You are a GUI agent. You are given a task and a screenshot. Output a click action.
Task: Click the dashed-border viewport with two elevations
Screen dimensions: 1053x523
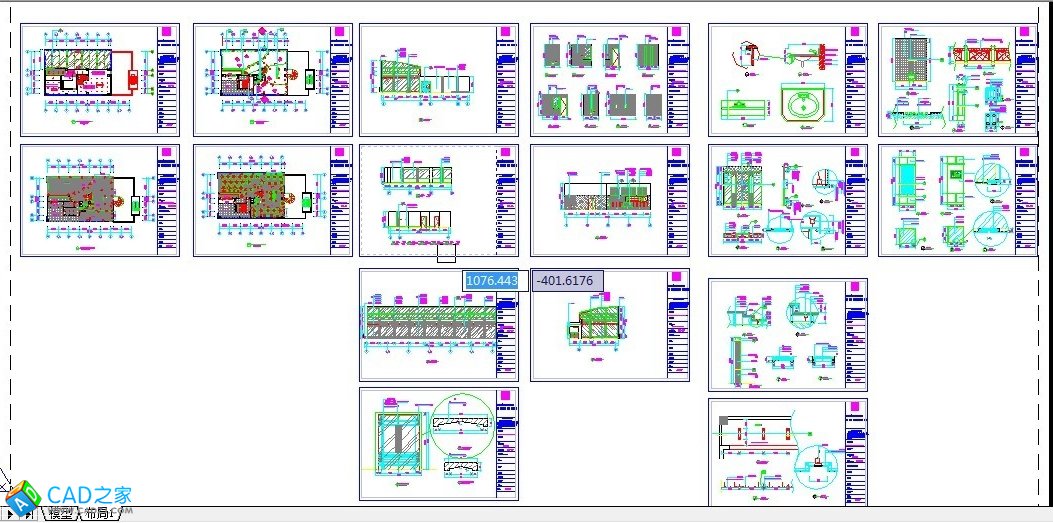point(425,200)
